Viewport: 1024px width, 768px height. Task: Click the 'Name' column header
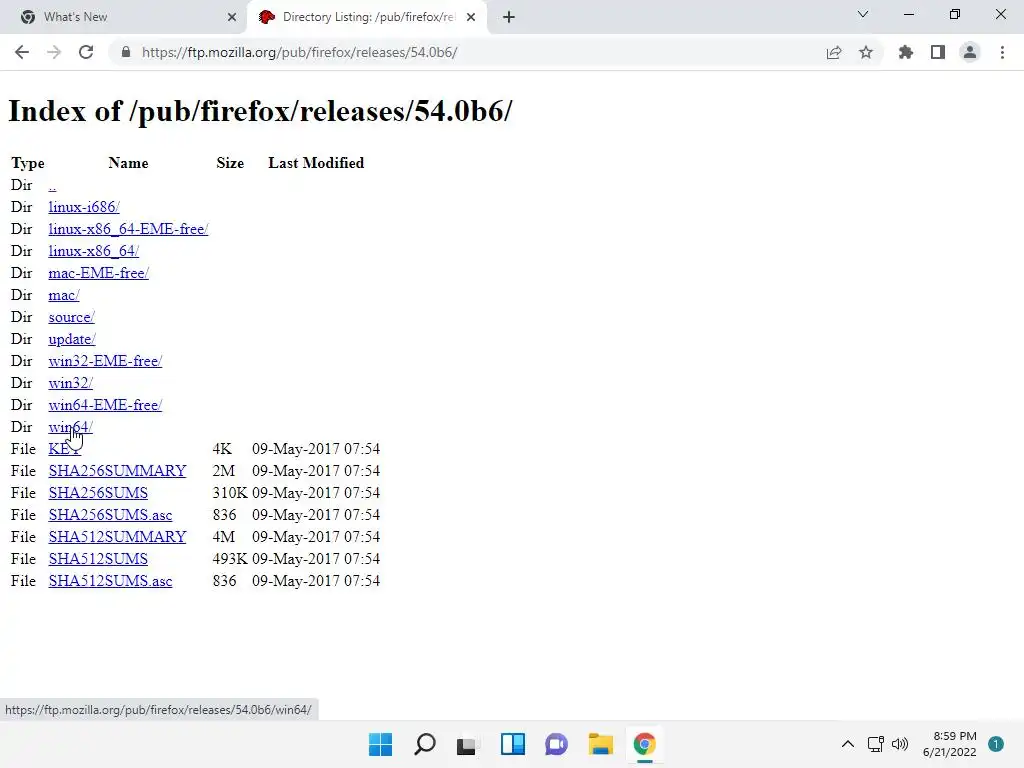click(128, 163)
